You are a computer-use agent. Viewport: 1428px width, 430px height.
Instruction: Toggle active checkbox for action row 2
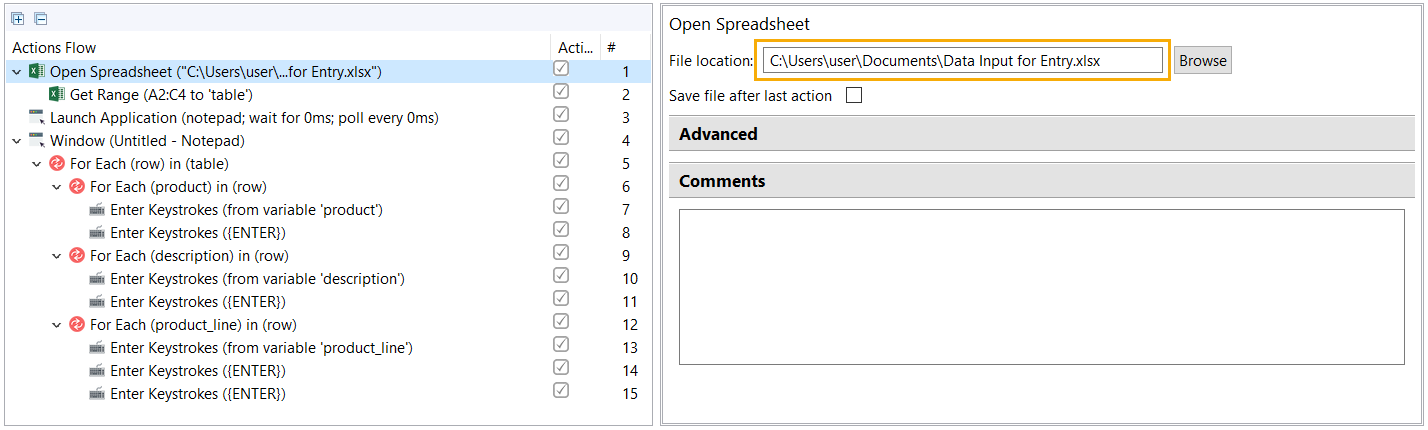click(561, 92)
